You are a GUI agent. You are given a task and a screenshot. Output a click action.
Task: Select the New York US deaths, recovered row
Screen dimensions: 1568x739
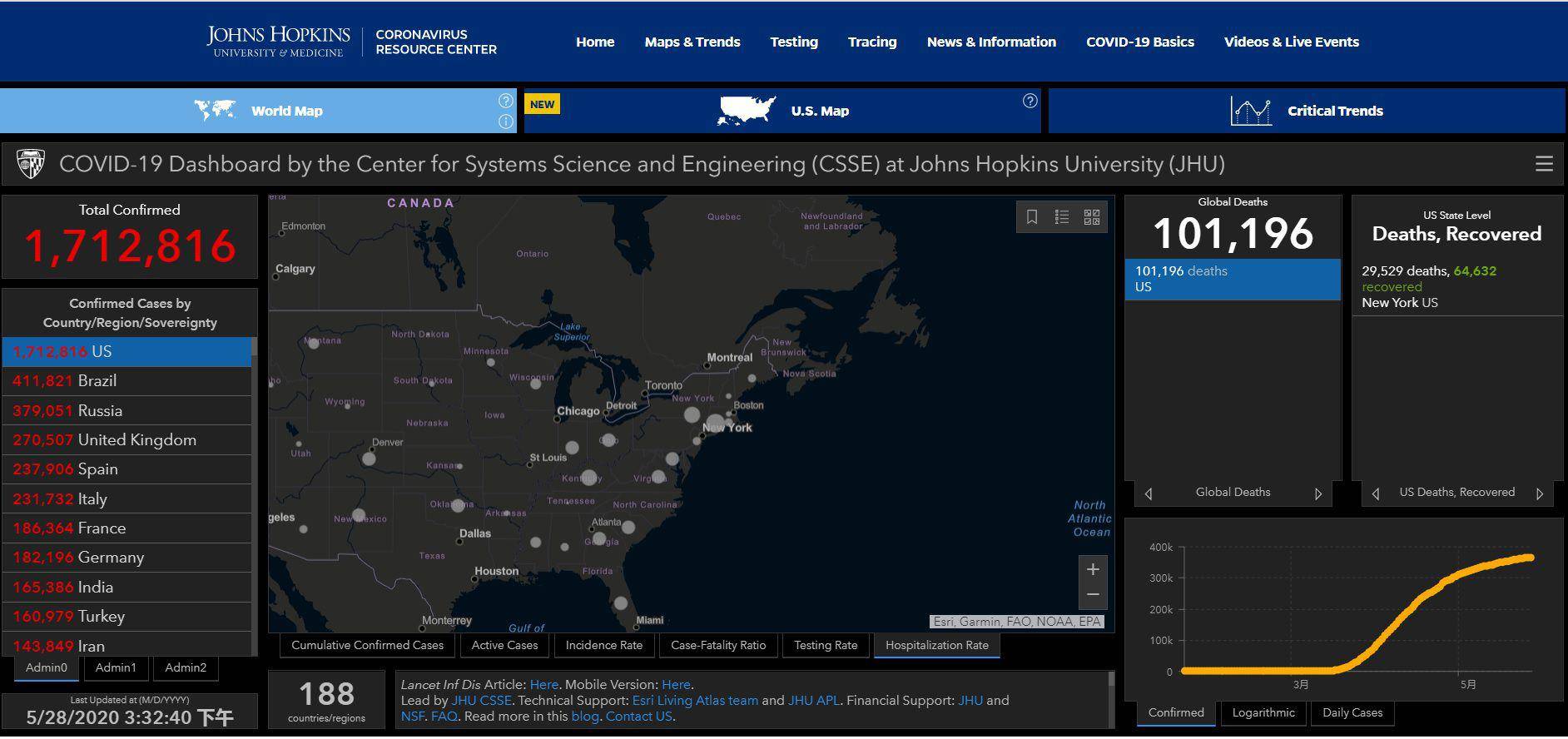point(1456,287)
